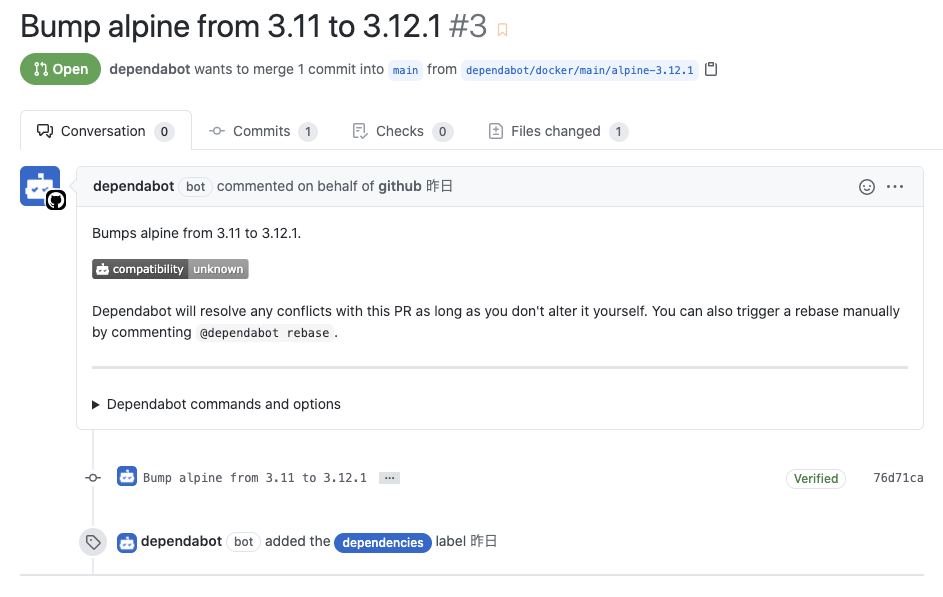
Task: Copy the branch name using clipboard icon
Action: click(x=711, y=69)
